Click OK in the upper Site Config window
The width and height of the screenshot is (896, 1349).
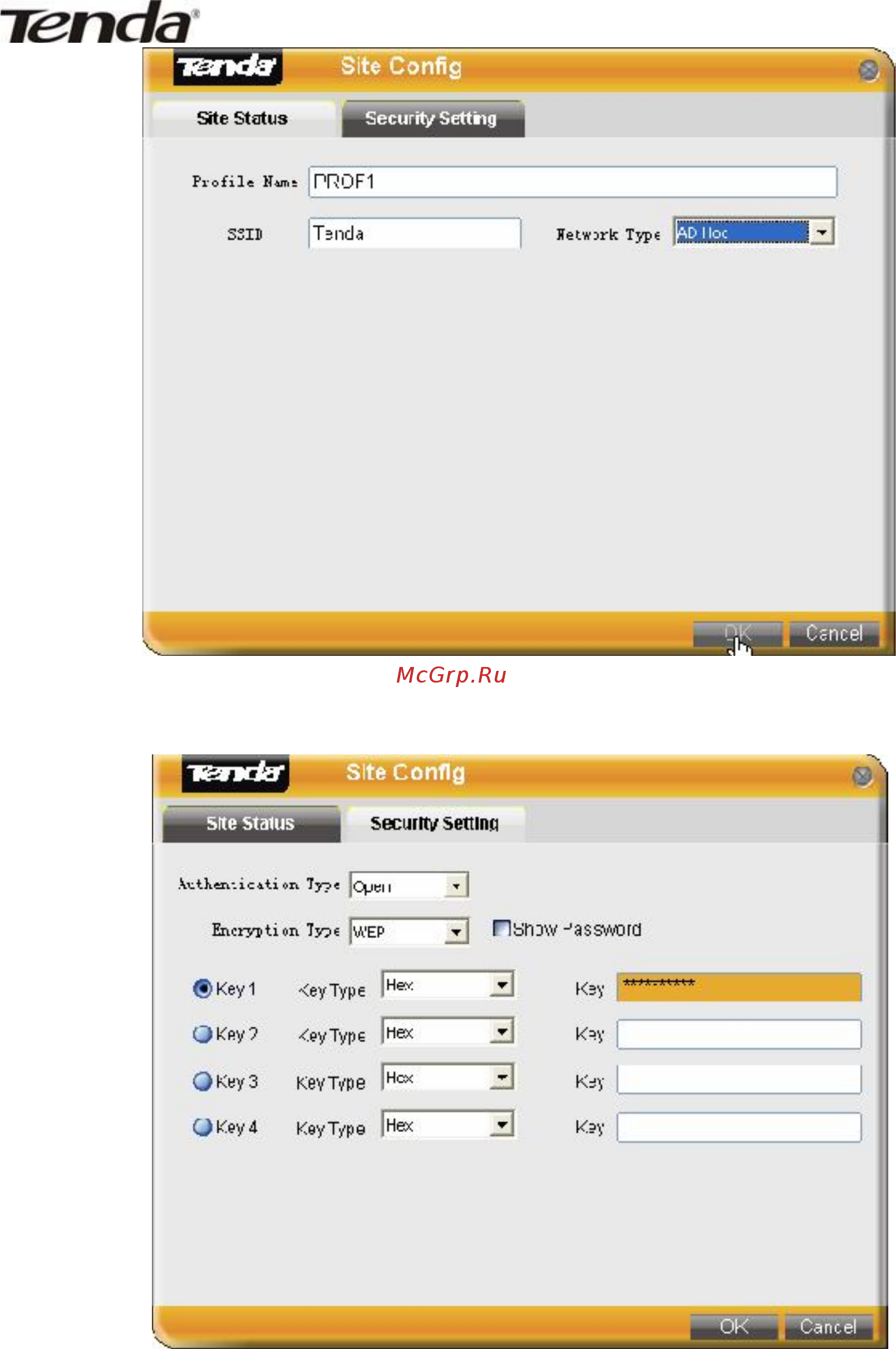737,634
